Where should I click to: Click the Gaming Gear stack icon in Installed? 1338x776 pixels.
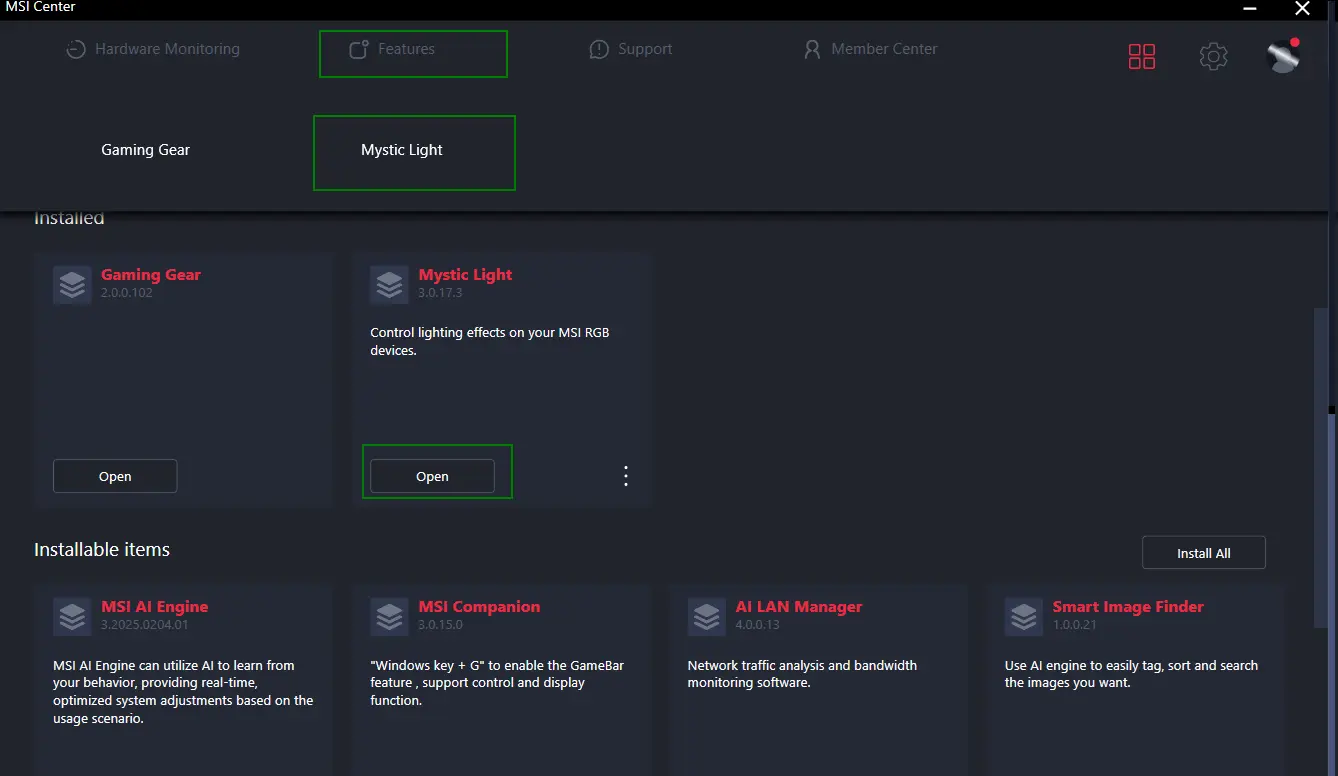[72, 285]
